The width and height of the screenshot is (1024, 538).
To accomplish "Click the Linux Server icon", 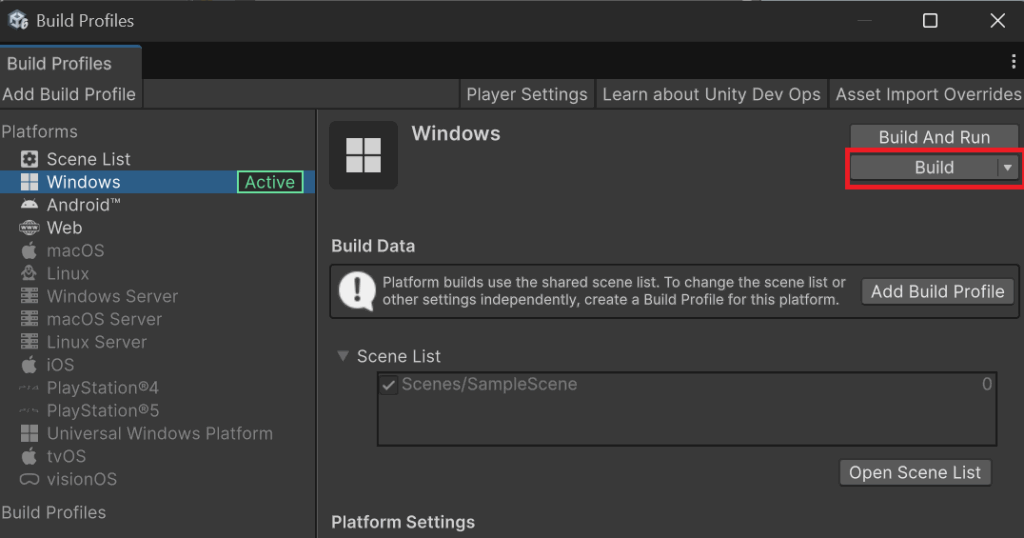I will click(29, 341).
